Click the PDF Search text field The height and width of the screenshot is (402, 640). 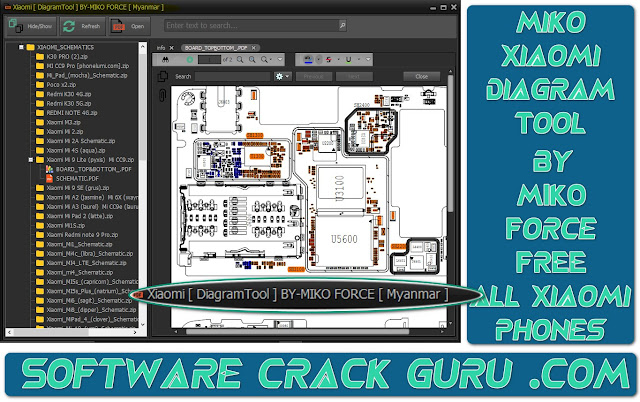[x=233, y=76]
